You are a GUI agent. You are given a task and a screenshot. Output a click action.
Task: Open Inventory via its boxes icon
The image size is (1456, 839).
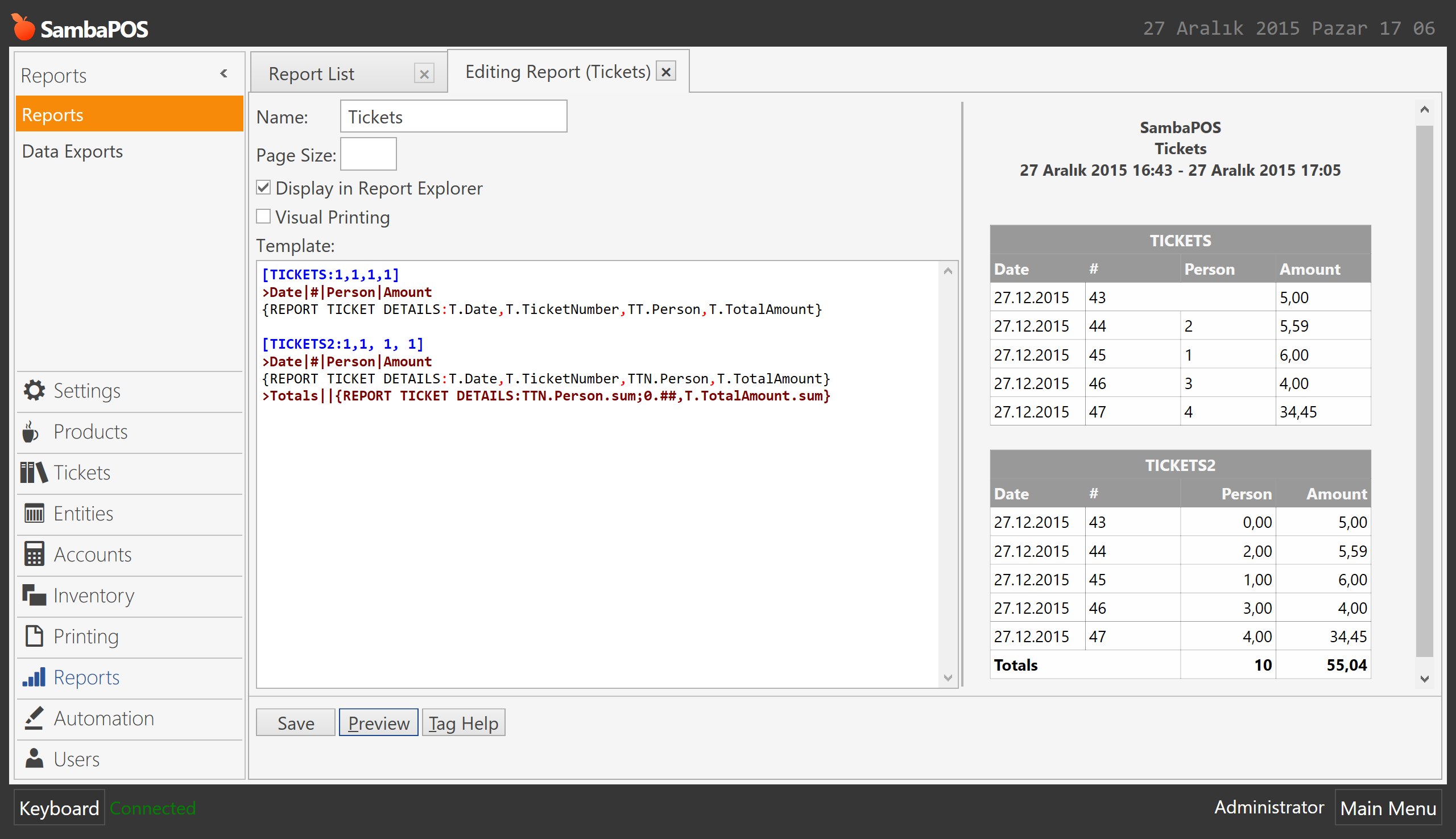(34, 594)
